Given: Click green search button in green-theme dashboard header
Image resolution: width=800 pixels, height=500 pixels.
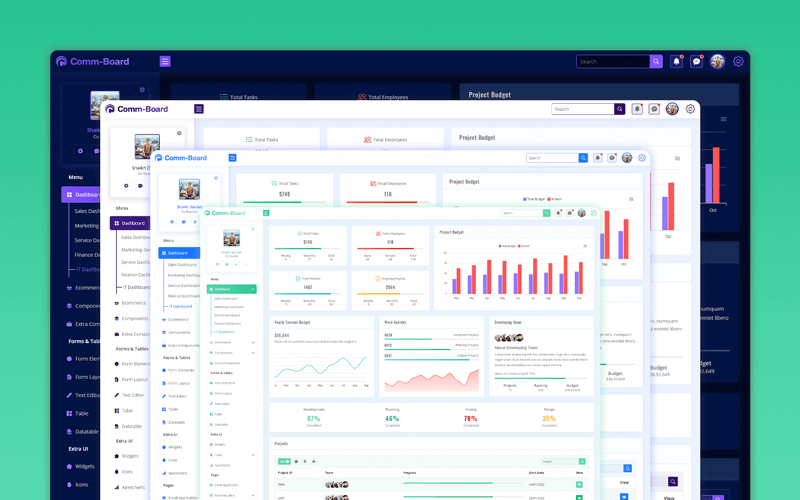Looking at the screenshot, I should [546, 213].
